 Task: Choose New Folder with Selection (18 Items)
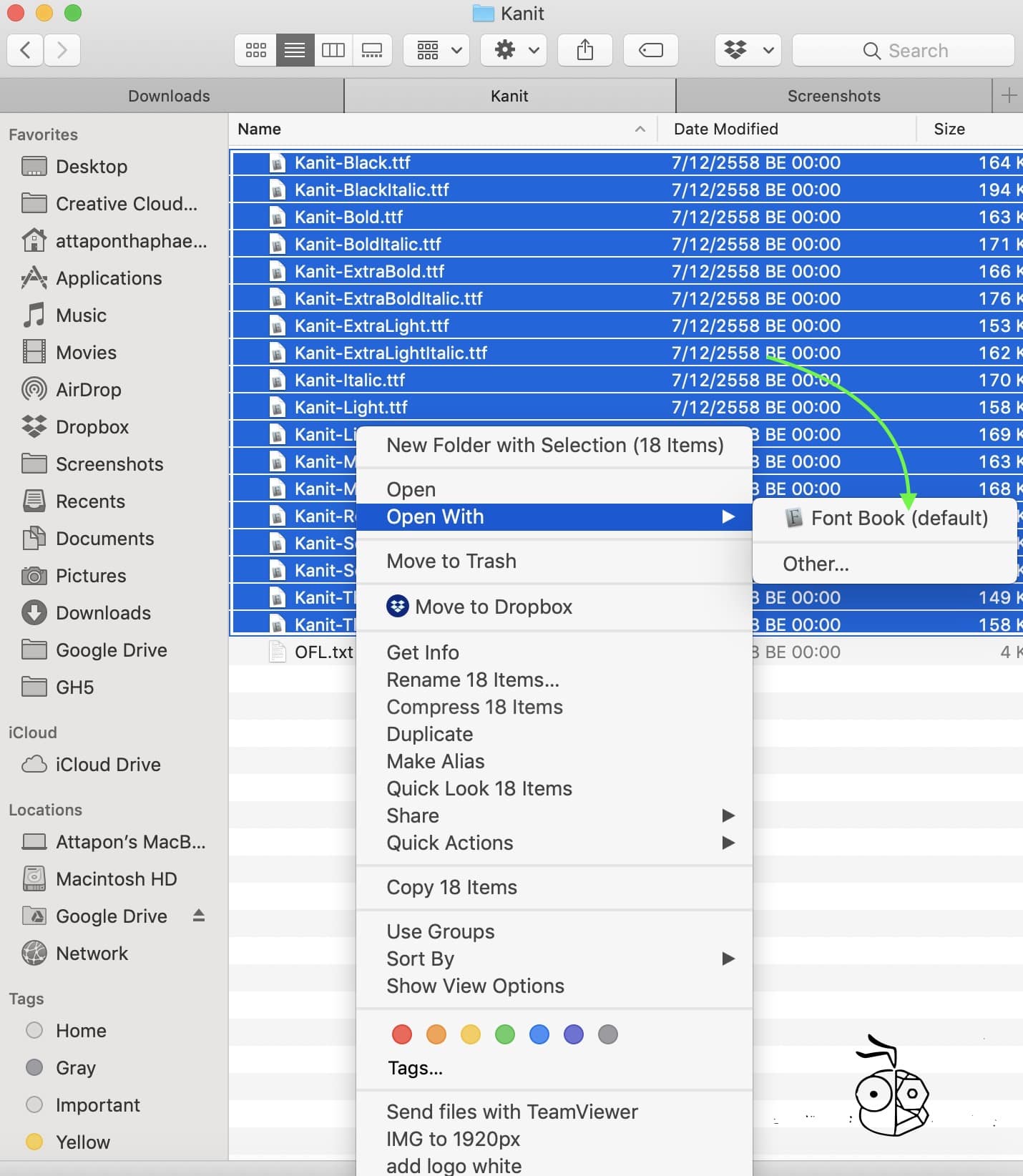554,446
